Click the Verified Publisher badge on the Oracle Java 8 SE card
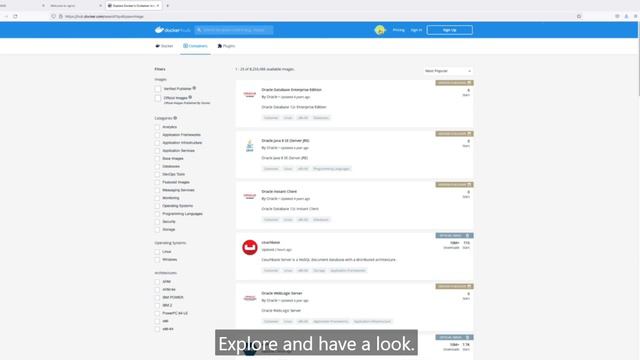640x360 pixels. 454,134
